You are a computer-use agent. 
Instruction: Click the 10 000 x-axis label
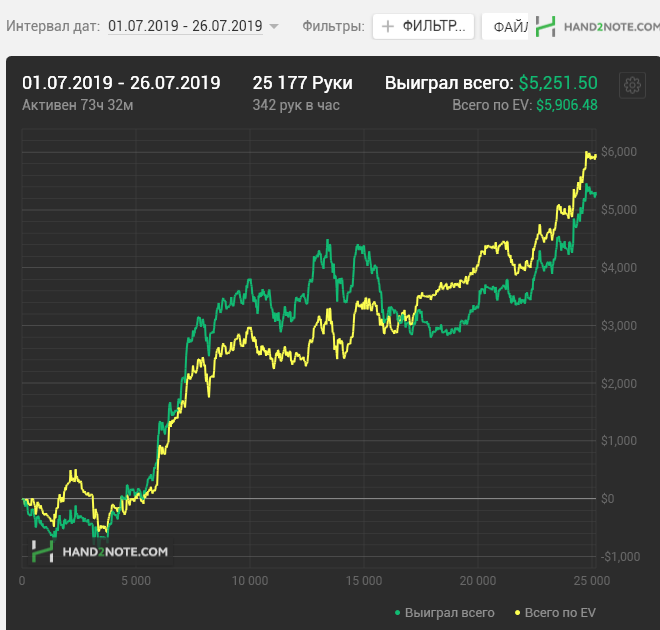click(x=250, y=581)
